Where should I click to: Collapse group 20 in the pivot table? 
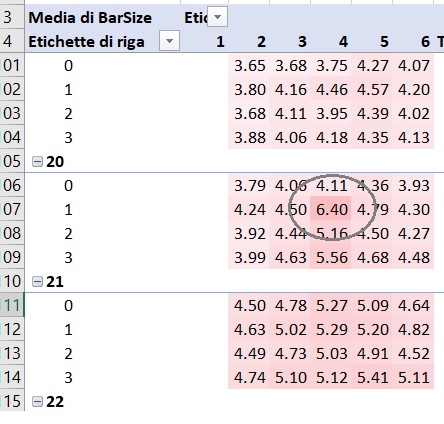coord(37,162)
